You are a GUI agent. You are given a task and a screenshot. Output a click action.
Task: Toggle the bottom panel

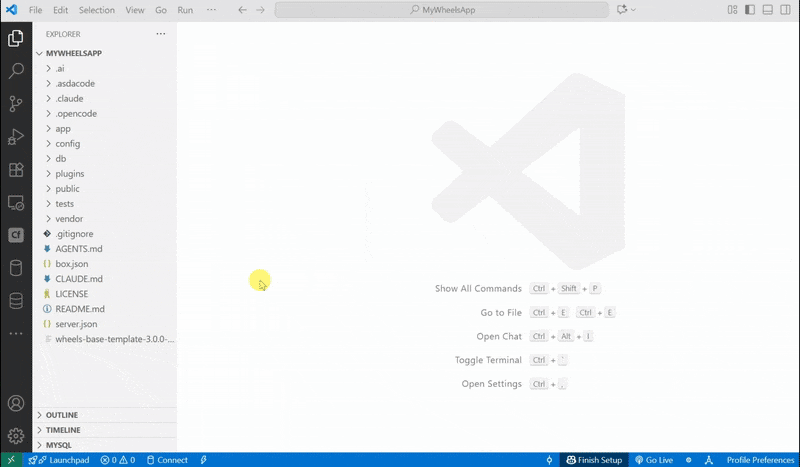767,10
